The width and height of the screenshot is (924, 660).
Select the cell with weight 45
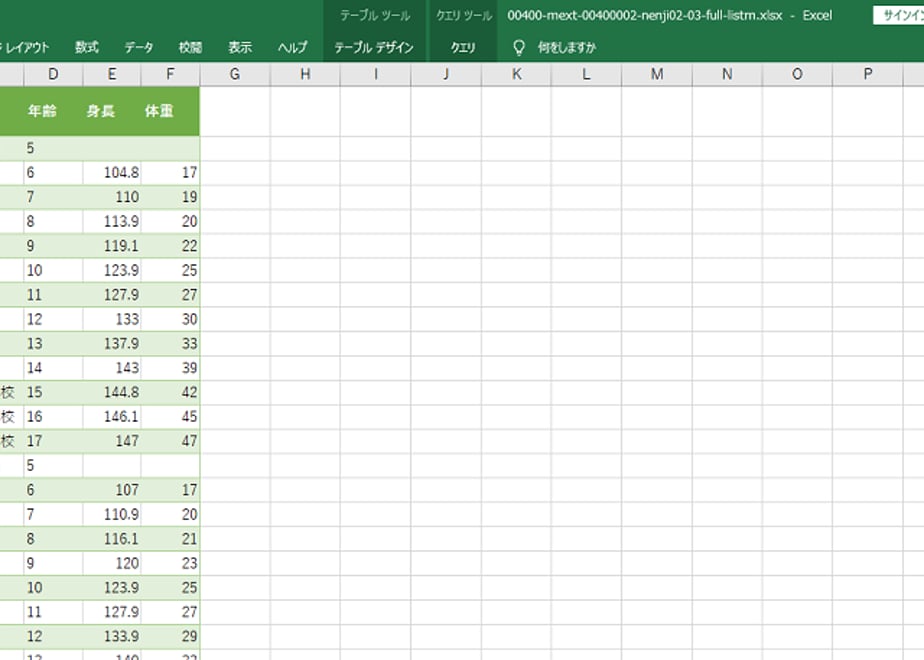click(170, 417)
